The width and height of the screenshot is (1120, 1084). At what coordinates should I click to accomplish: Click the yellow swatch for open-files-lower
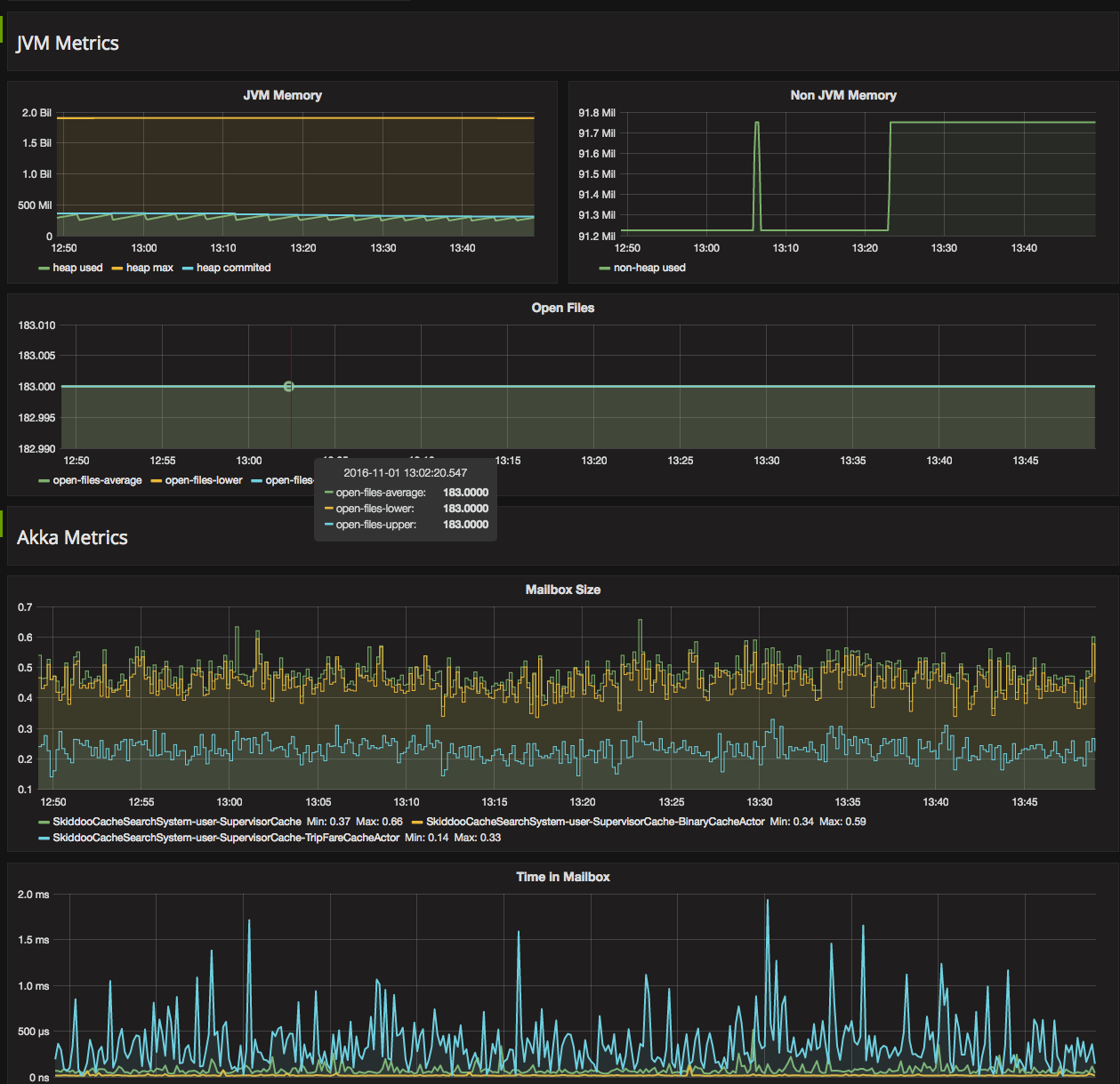coord(157,481)
